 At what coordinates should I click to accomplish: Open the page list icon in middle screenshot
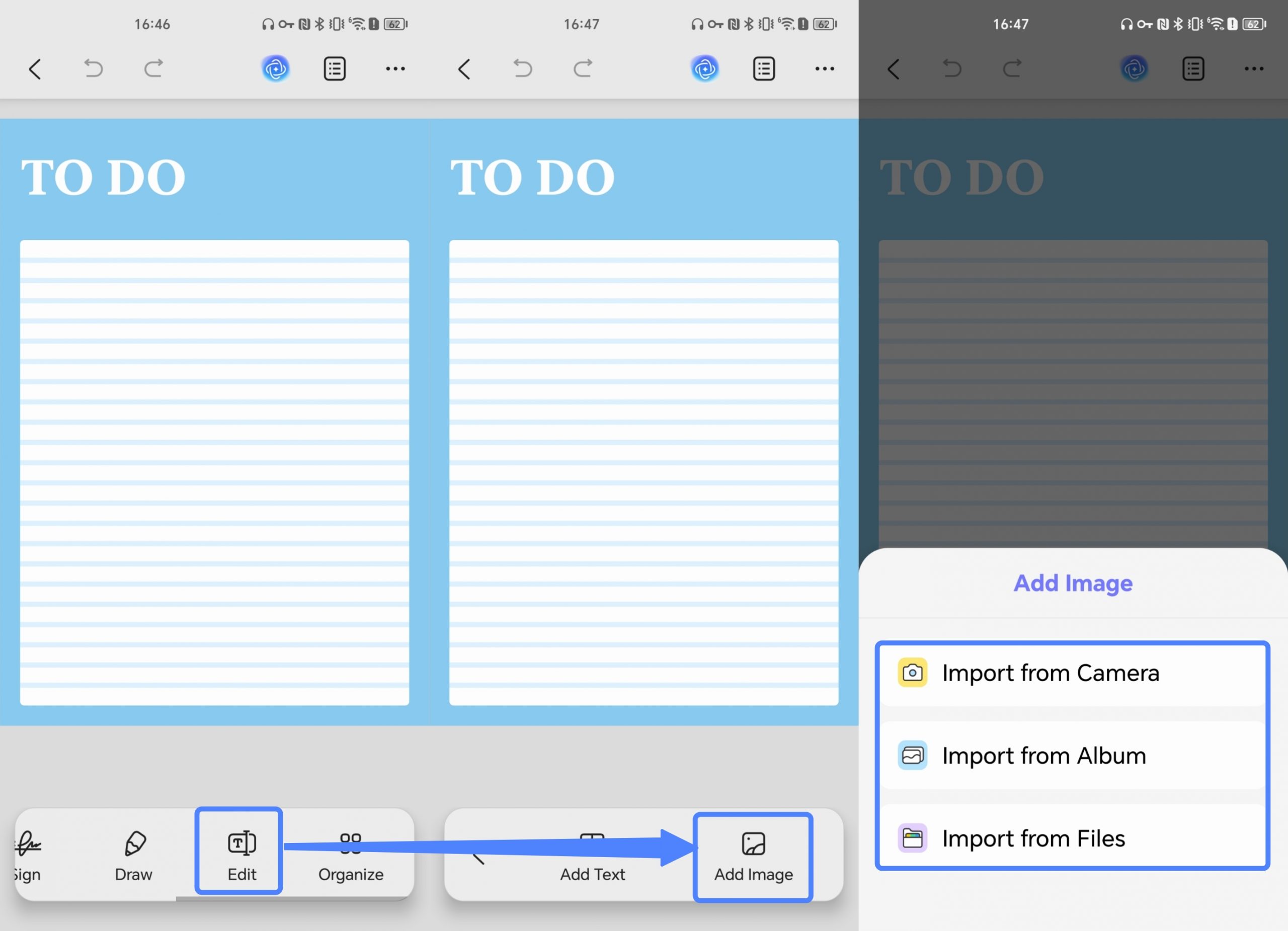coord(764,69)
